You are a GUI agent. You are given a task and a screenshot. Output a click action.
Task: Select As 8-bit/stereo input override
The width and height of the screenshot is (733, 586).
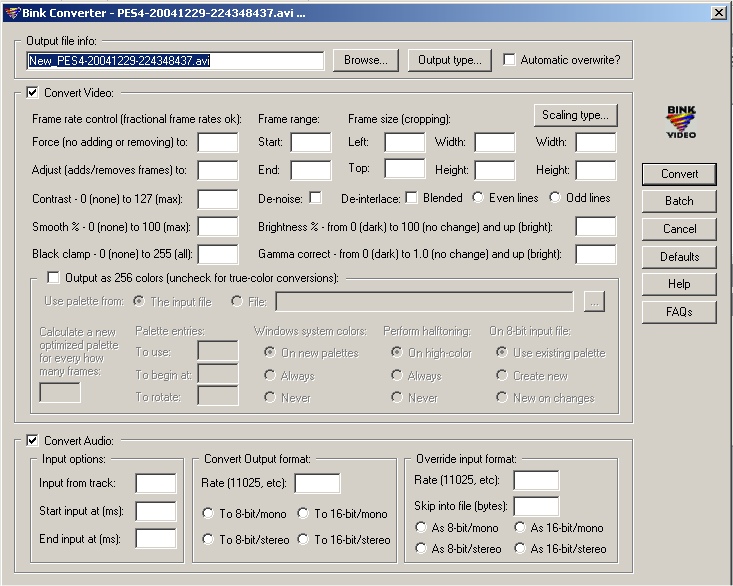[421, 548]
